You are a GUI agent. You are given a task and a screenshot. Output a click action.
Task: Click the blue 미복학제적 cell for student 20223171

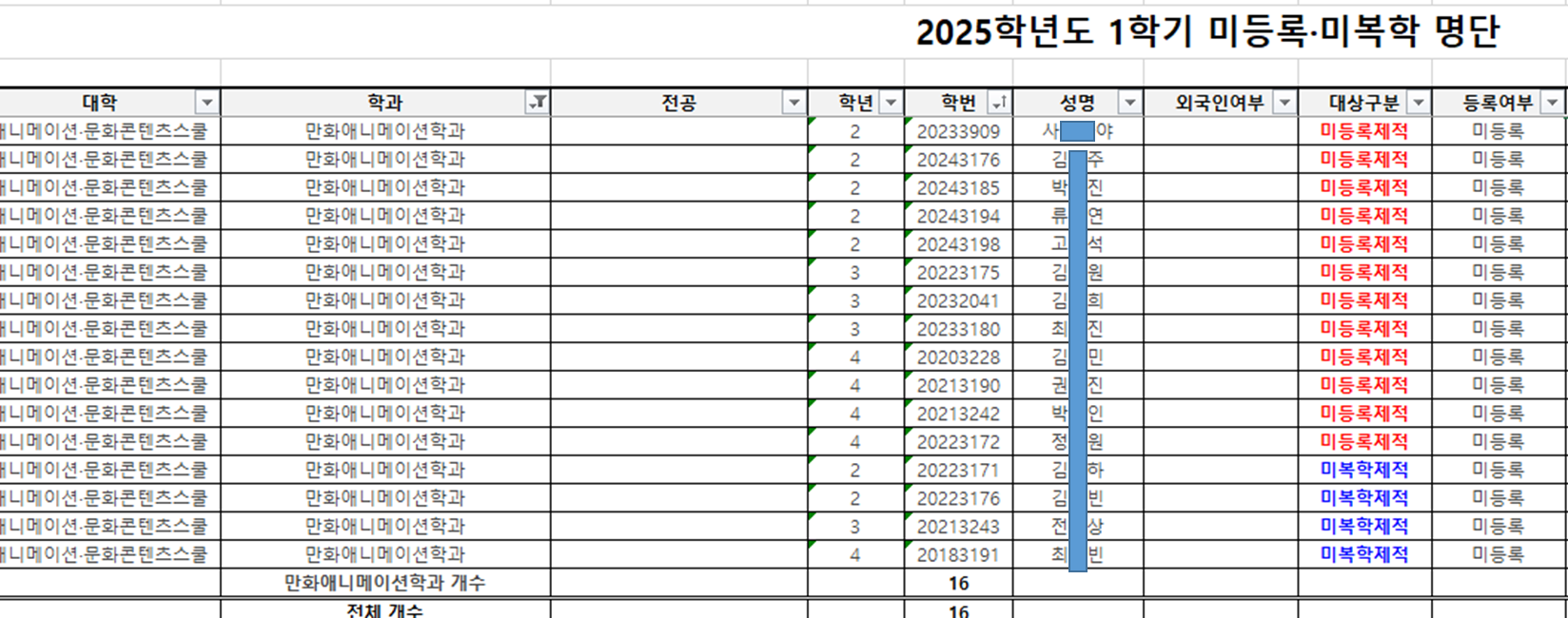[x=1363, y=470]
